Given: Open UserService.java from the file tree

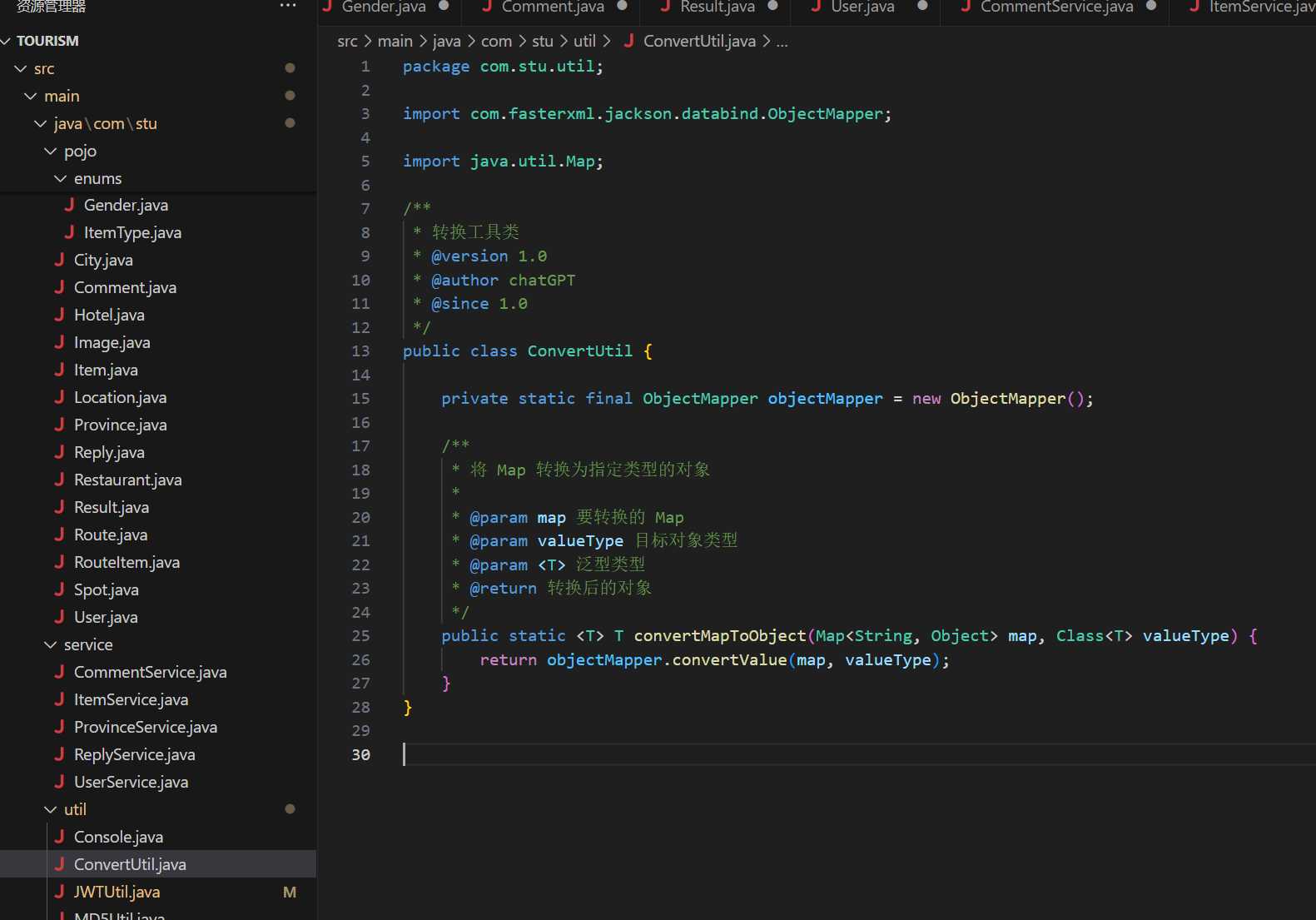Looking at the screenshot, I should (131, 782).
